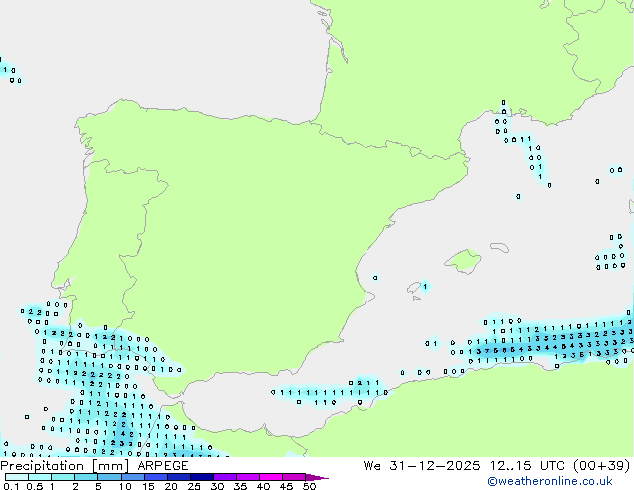
Task: Click the '10' legend value
Action: click(x=125, y=486)
